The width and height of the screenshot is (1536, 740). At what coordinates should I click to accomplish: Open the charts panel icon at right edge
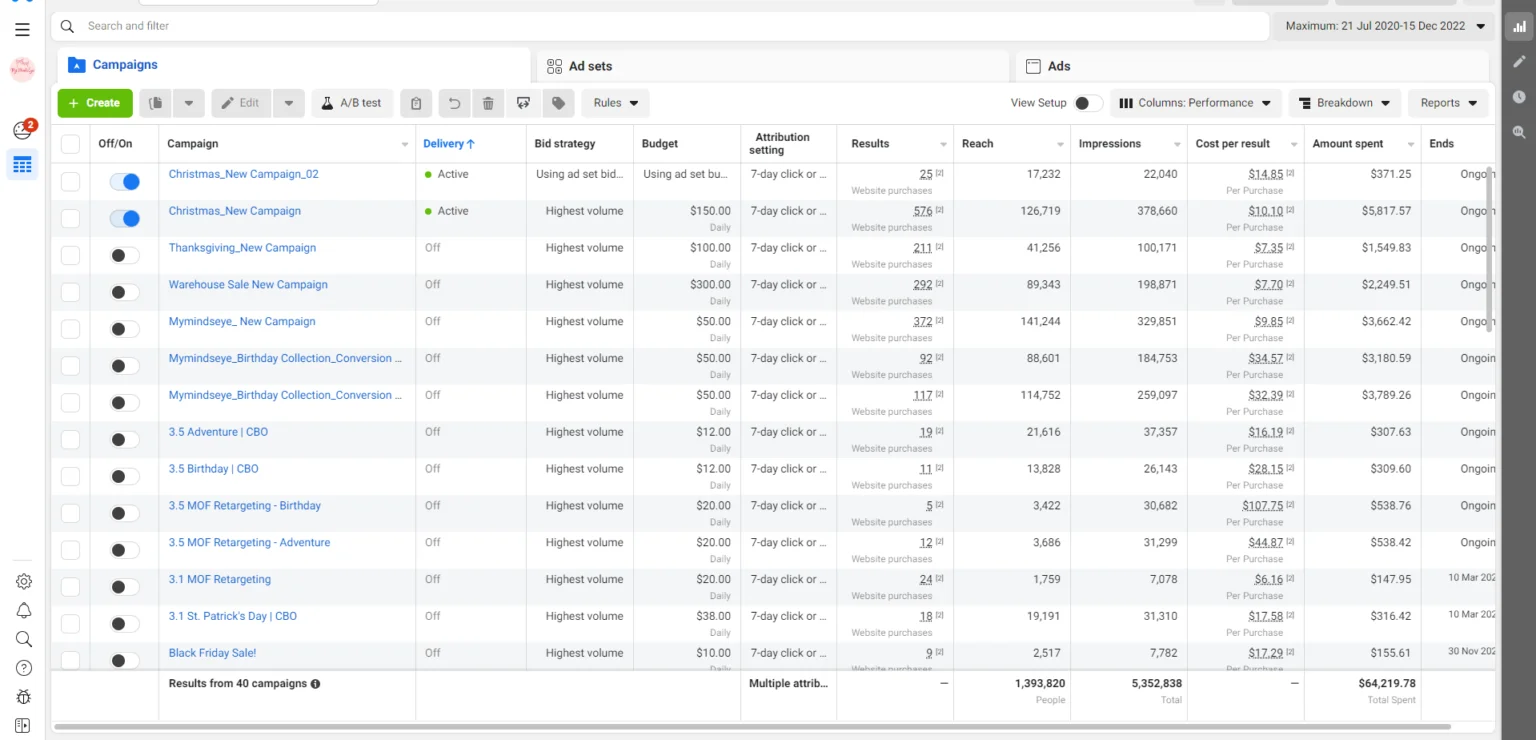[1519, 27]
